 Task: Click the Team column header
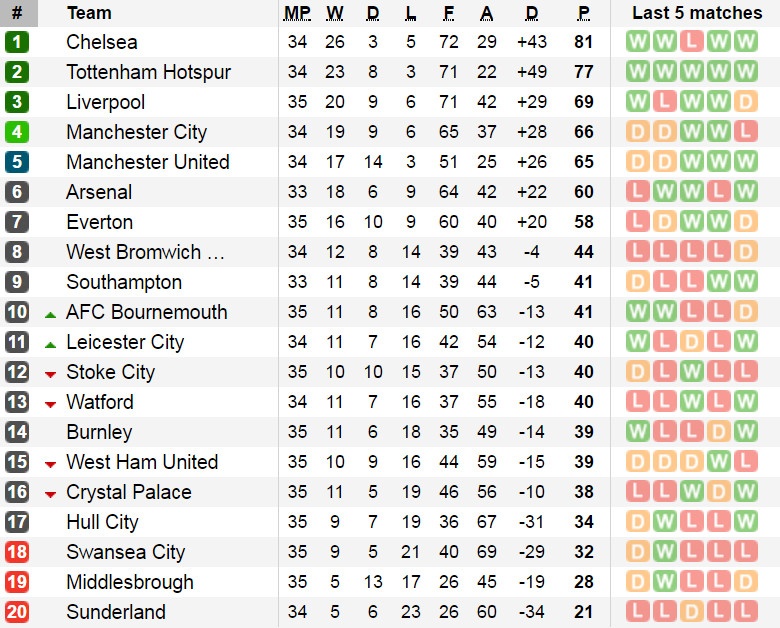89,13
